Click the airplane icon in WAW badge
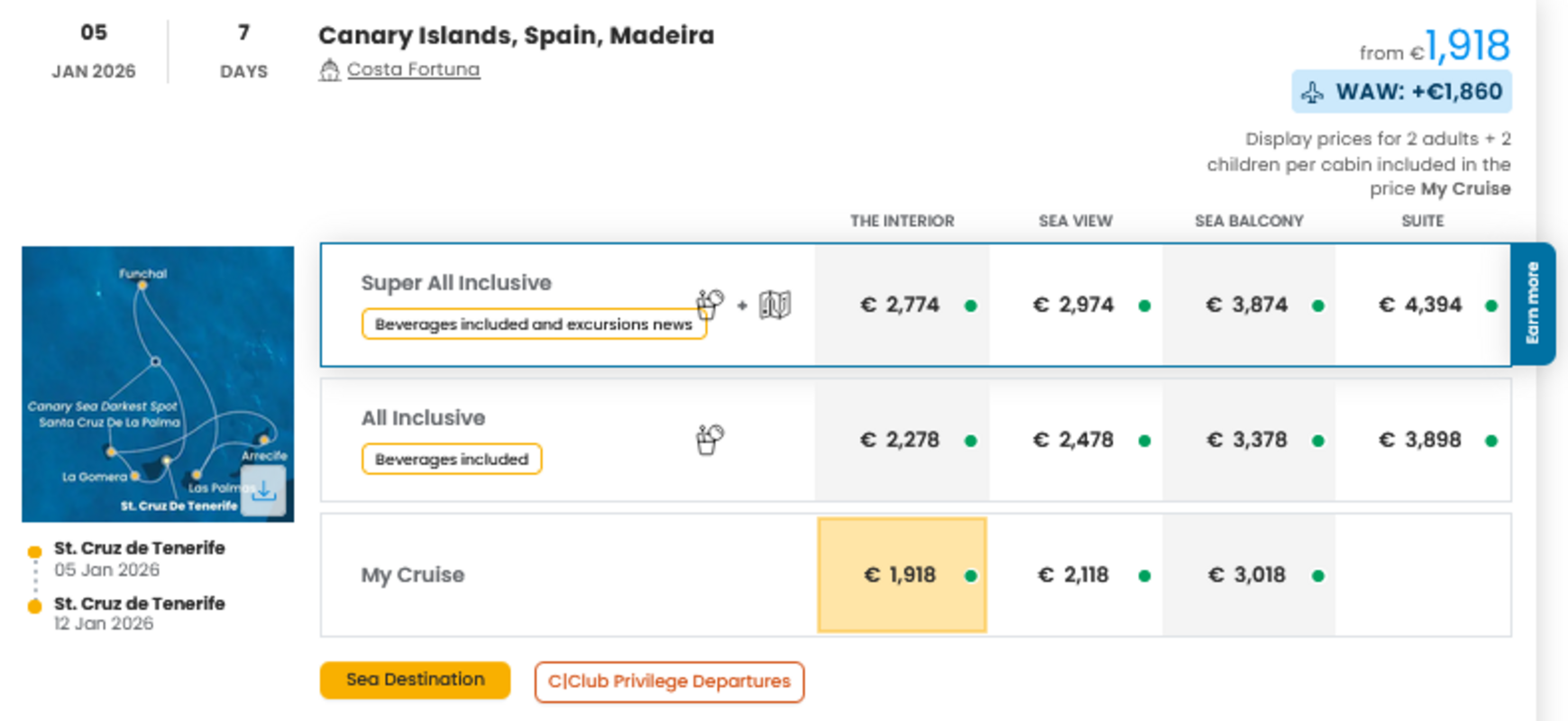The width and height of the screenshot is (1568, 721). [1313, 93]
